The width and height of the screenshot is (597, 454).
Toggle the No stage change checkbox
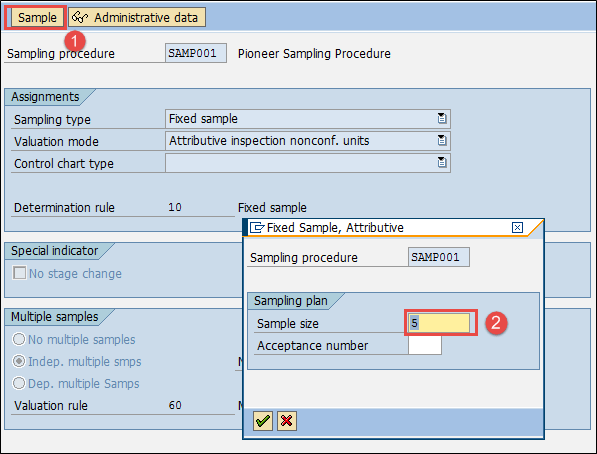point(19,273)
